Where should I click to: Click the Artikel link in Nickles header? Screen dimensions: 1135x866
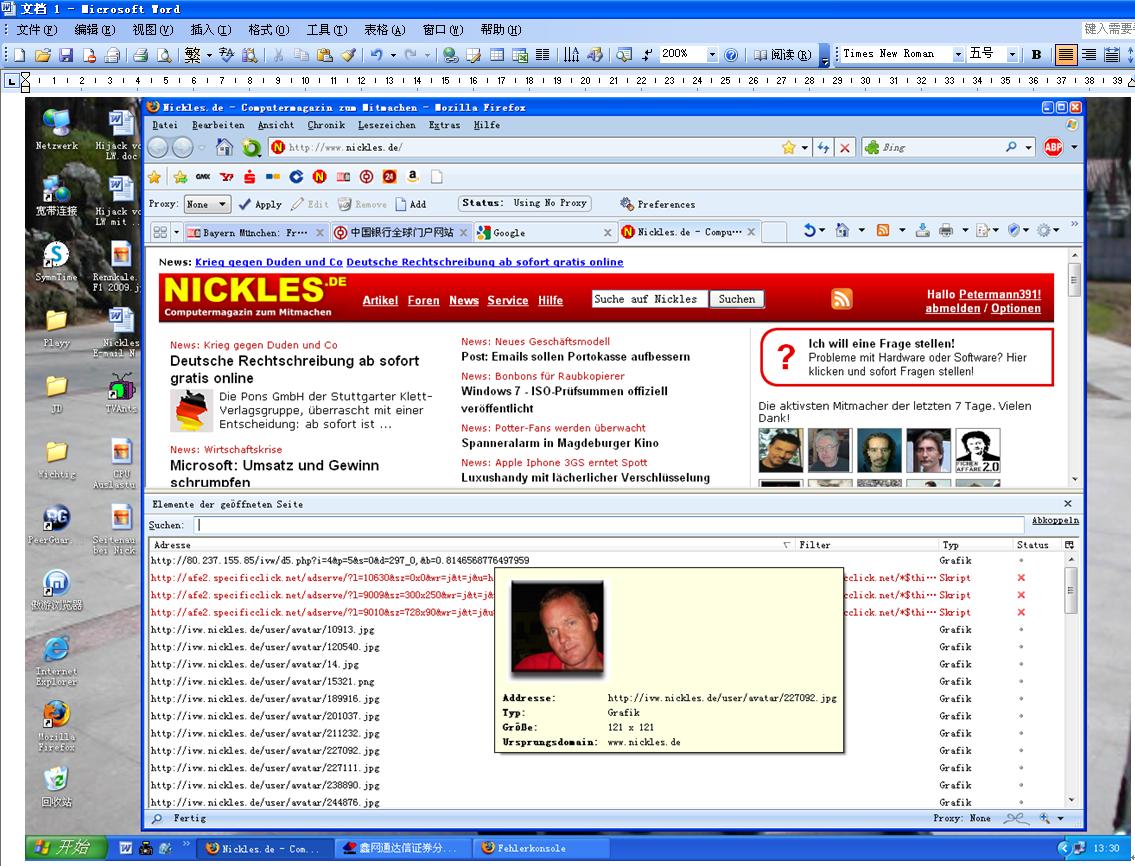coord(380,300)
